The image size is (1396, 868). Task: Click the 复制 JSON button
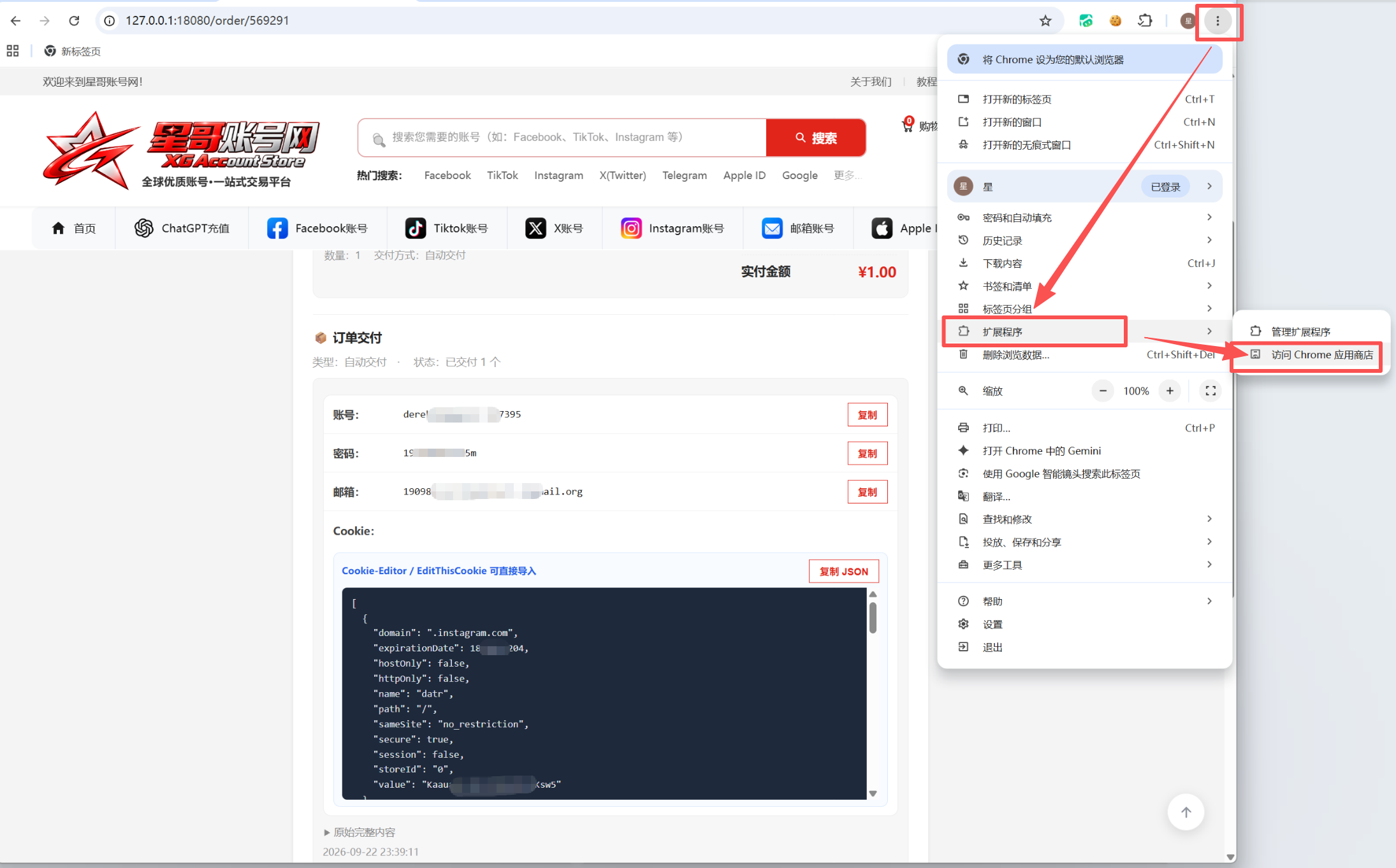point(843,571)
